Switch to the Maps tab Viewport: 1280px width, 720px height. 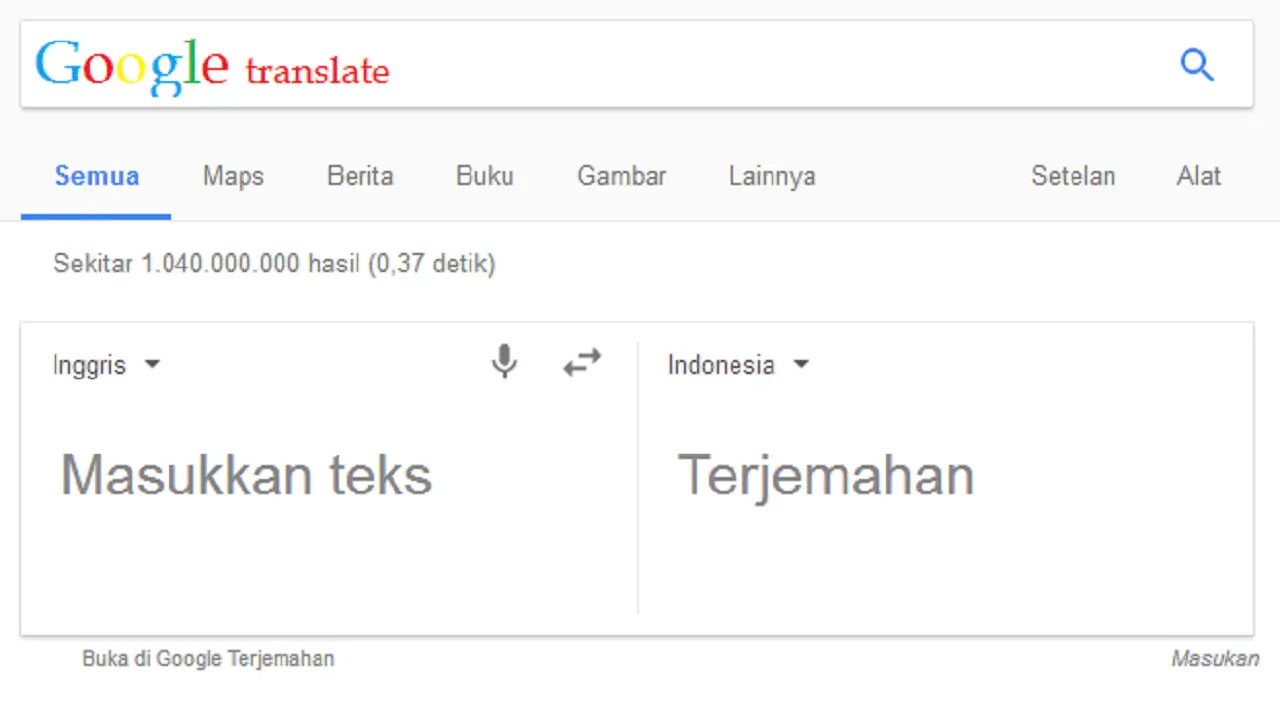click(x=233, y=177)
